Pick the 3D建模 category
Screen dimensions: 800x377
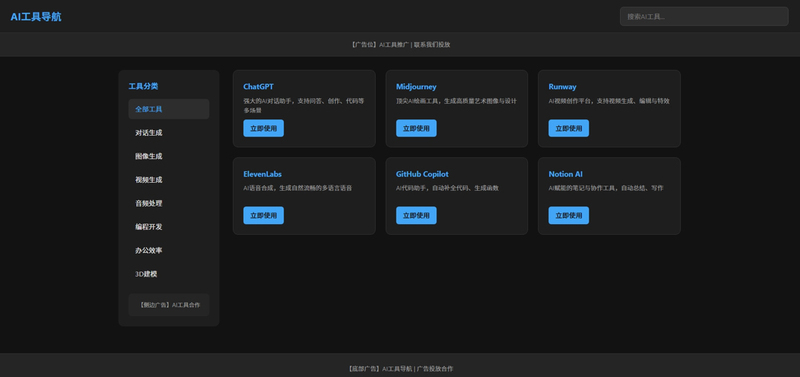tap(169, 274)
